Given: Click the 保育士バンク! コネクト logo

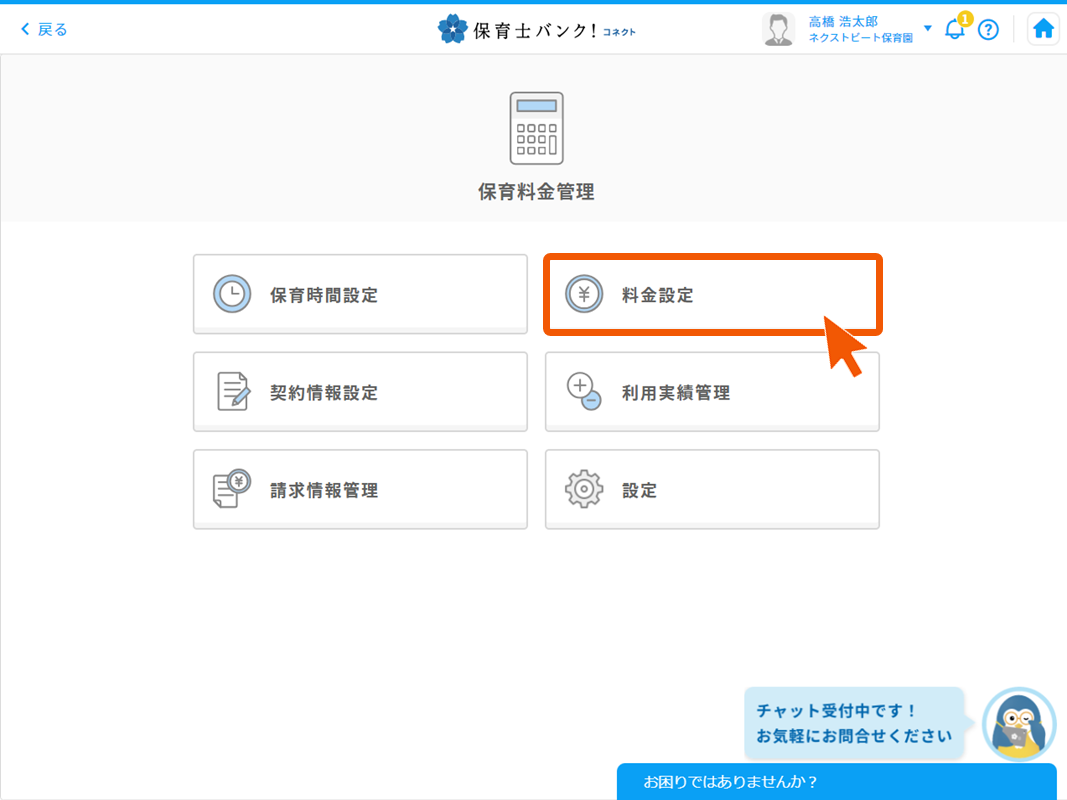Looking at the screenshot, I should pos(537,29).
